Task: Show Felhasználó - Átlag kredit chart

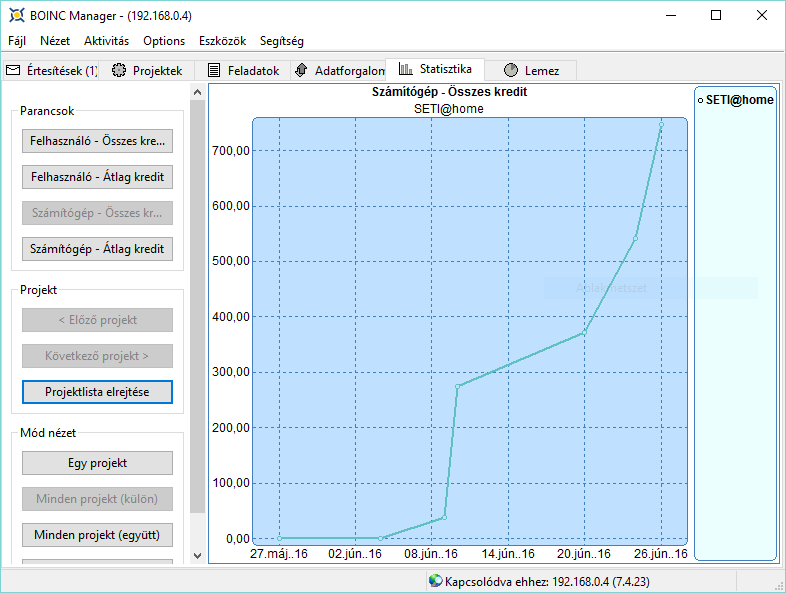Action: pos(97,177)
